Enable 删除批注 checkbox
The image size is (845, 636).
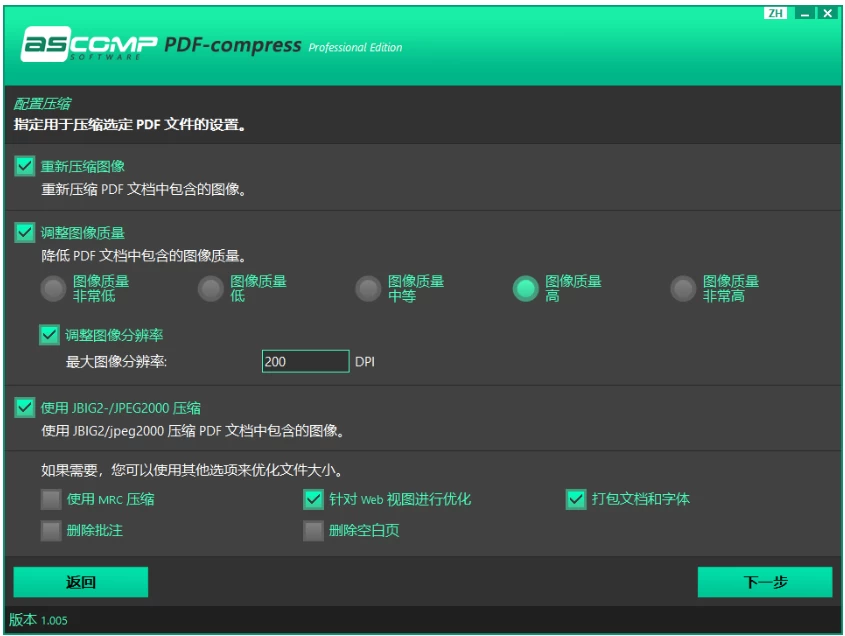pyautogui.click(x=51, y=530)
